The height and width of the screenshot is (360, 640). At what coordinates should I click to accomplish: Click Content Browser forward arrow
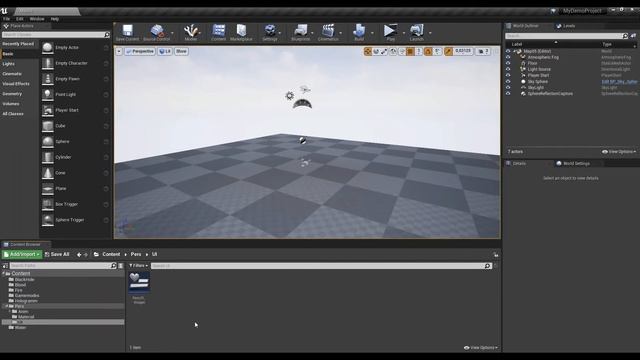coord(86,255)
